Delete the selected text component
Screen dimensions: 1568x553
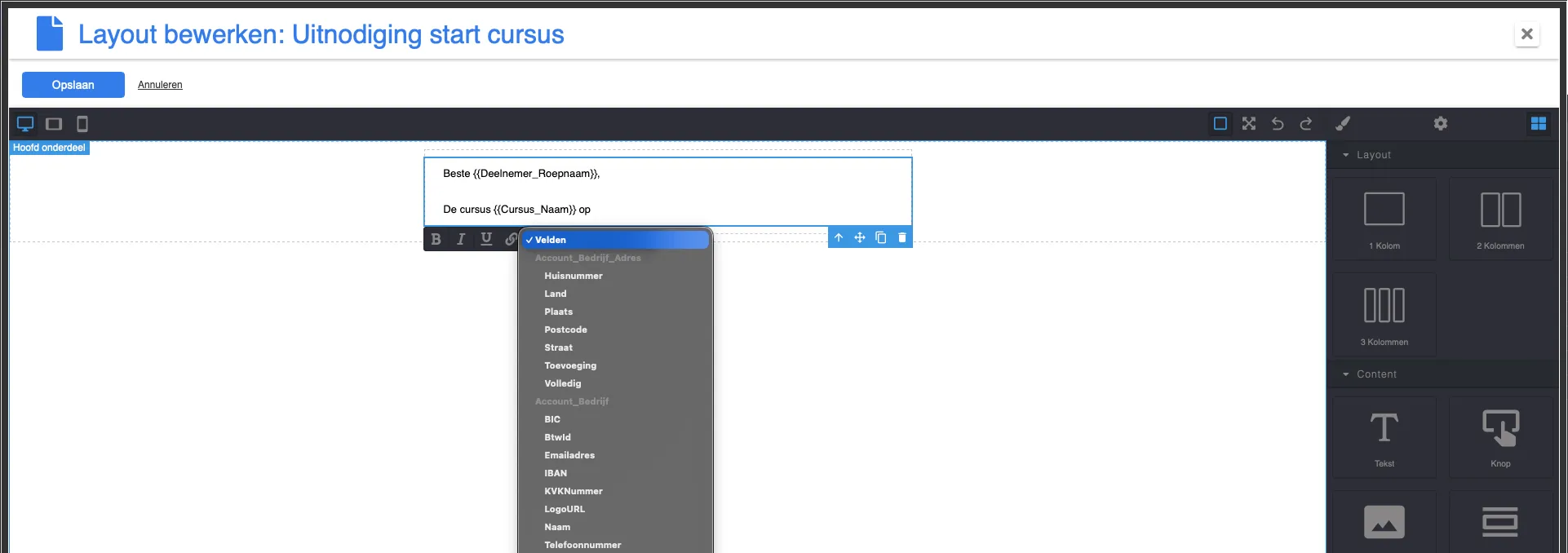tap(902, 237)
